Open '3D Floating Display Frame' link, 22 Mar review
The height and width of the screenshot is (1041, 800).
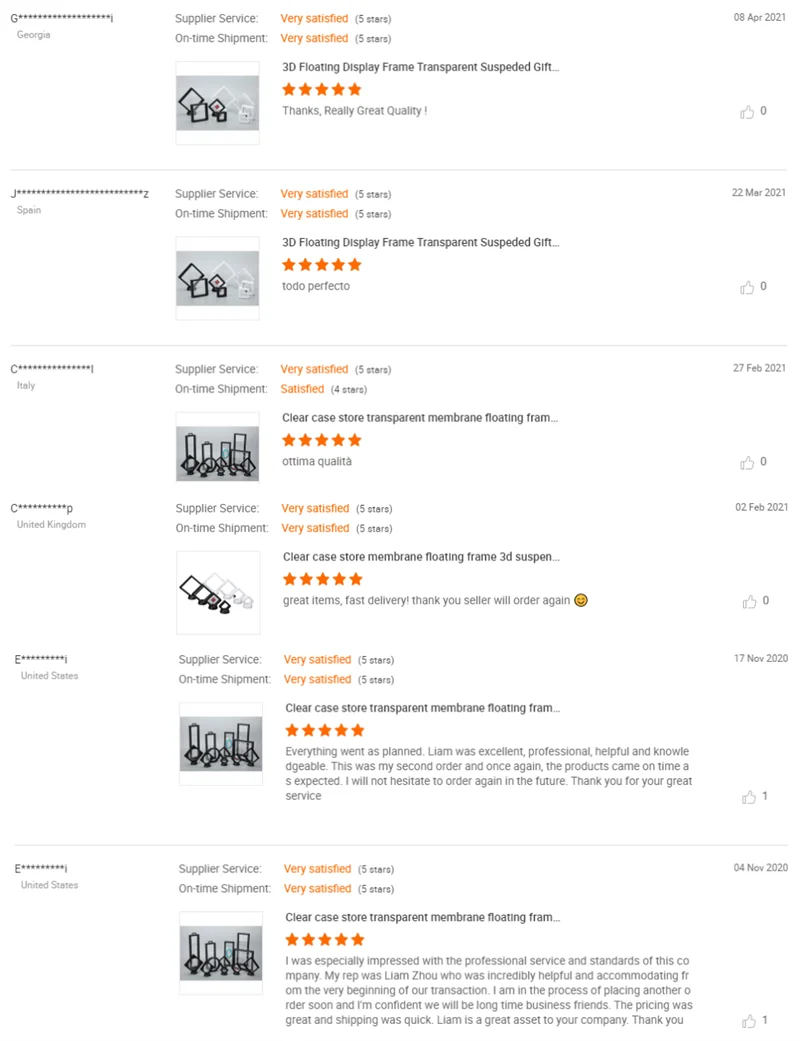pos(421,243)
